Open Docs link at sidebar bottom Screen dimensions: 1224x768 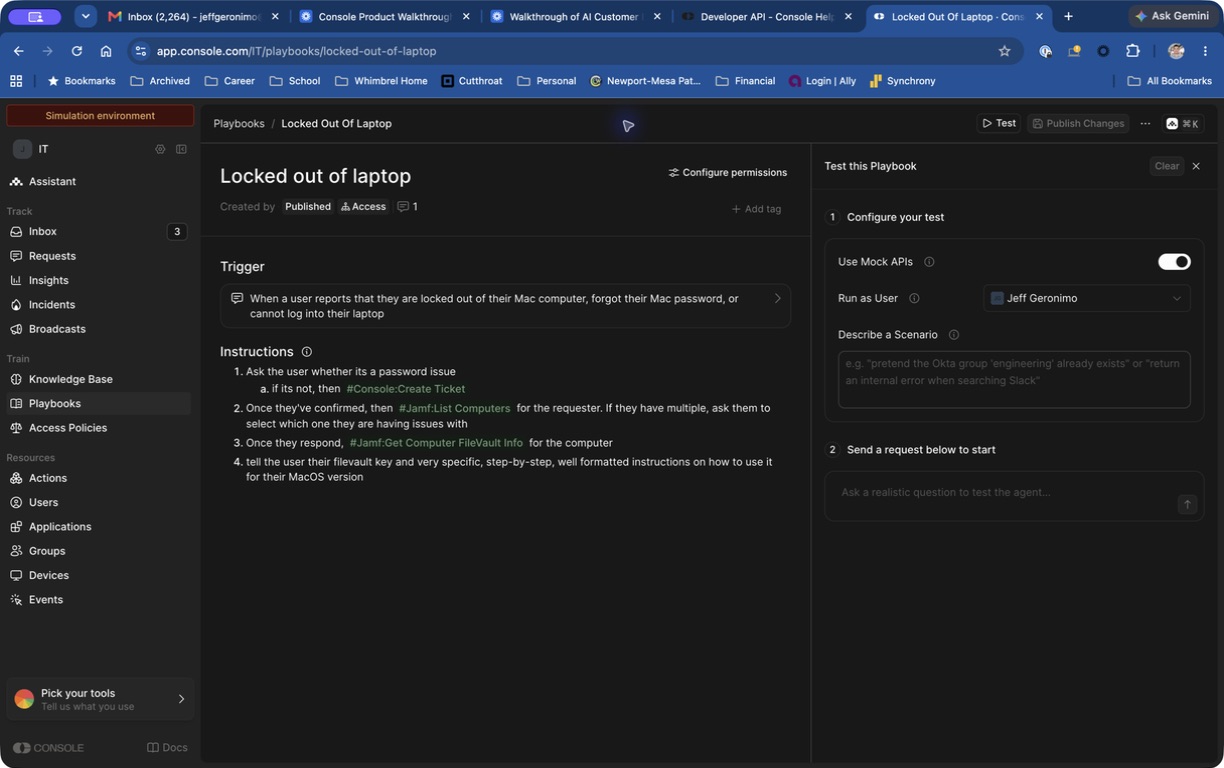(x=167, y=748)
